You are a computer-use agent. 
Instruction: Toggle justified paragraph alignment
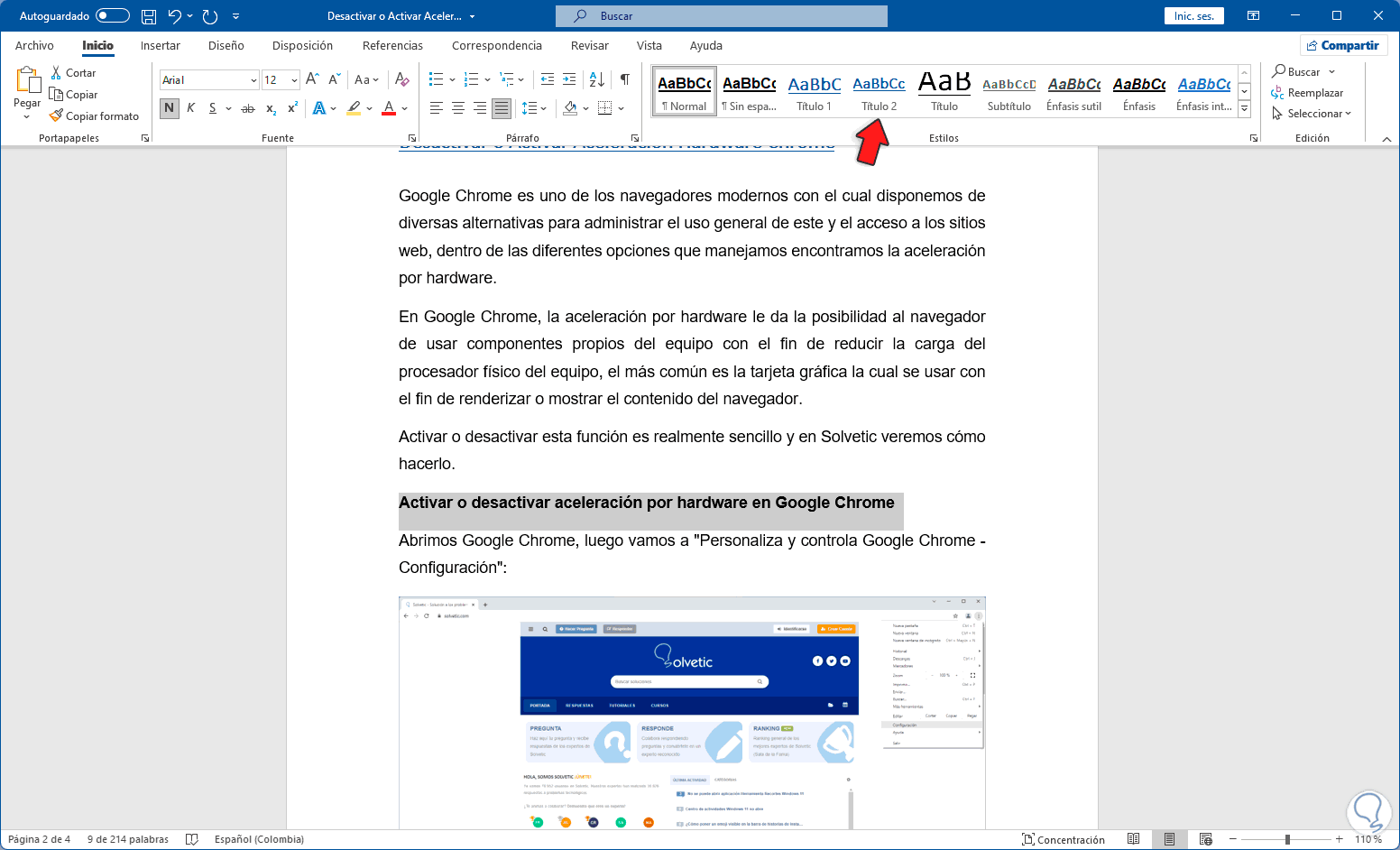point(502,108)
